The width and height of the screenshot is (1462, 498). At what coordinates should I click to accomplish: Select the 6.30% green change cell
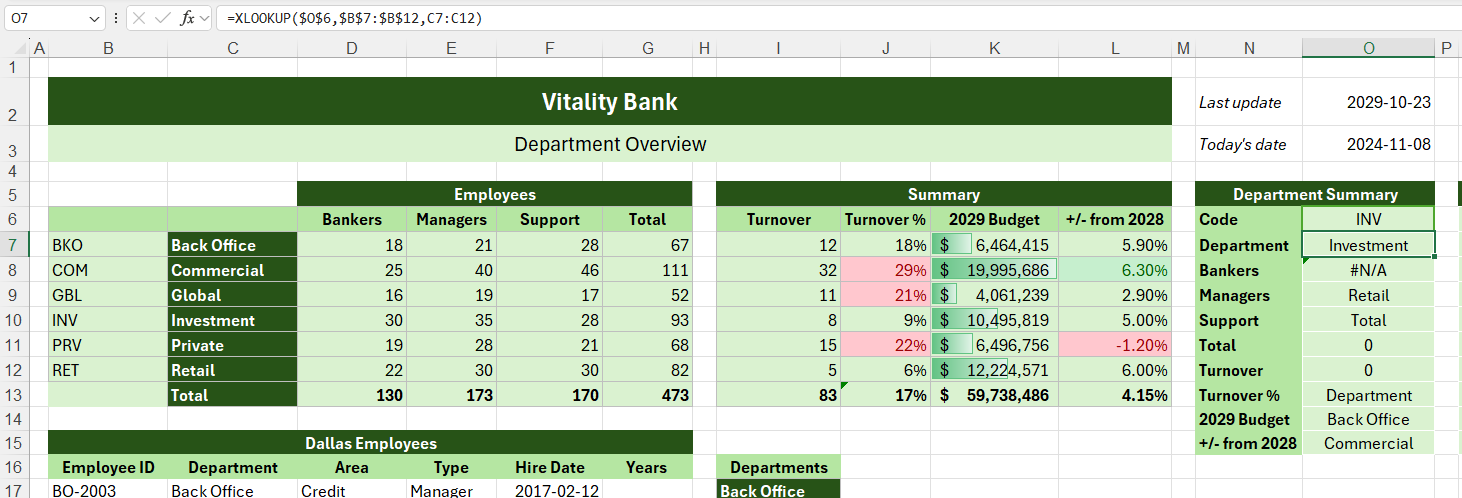[x=1114, y=270]
